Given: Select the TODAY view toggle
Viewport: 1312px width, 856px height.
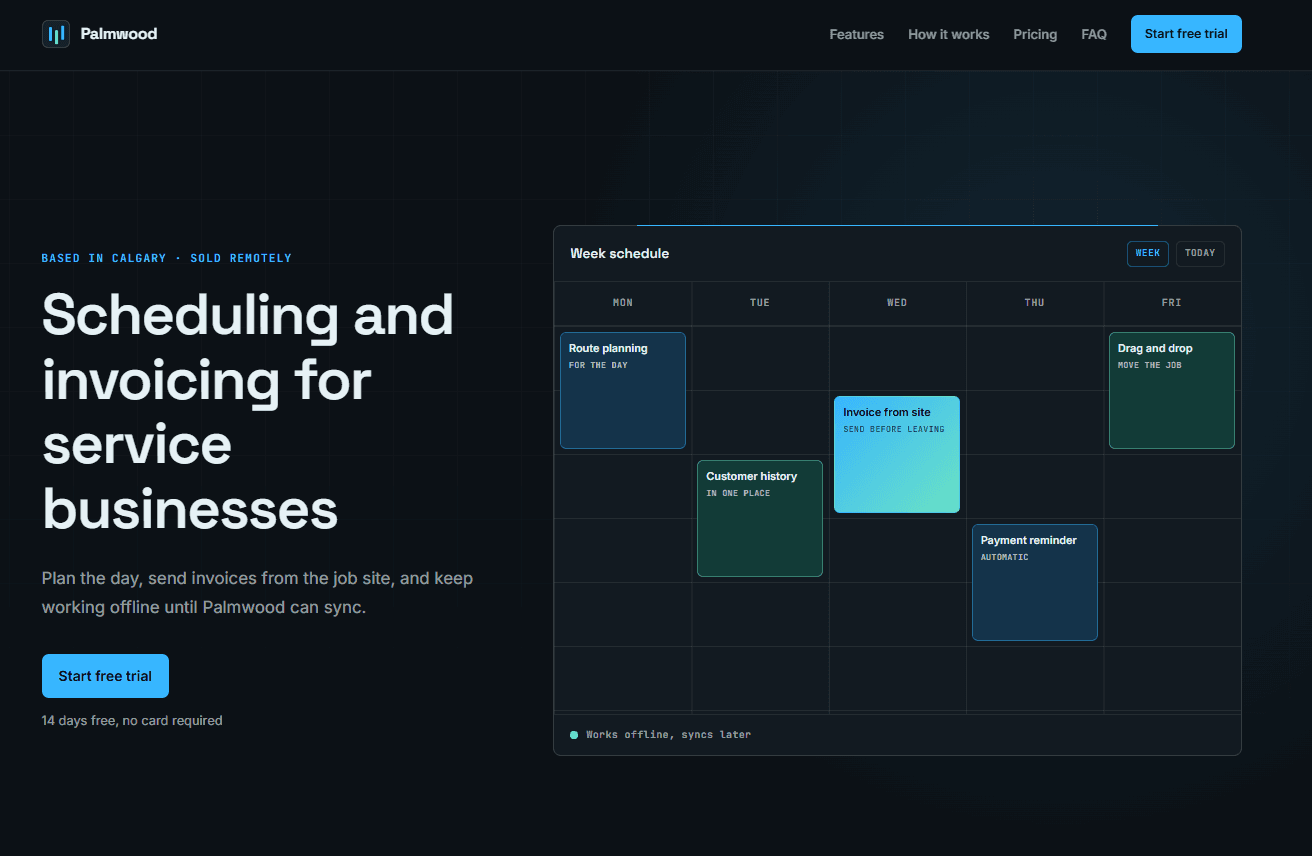Looking at the screenshot, I should (x=1200, y=254).
